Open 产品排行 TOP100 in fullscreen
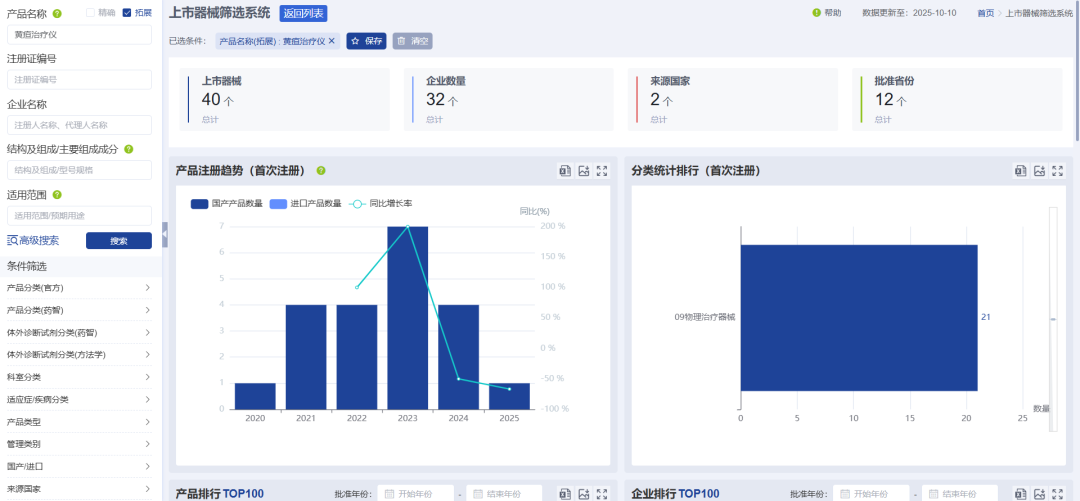The height and width of the screenshot is (501, 1080). coord(602,493)
